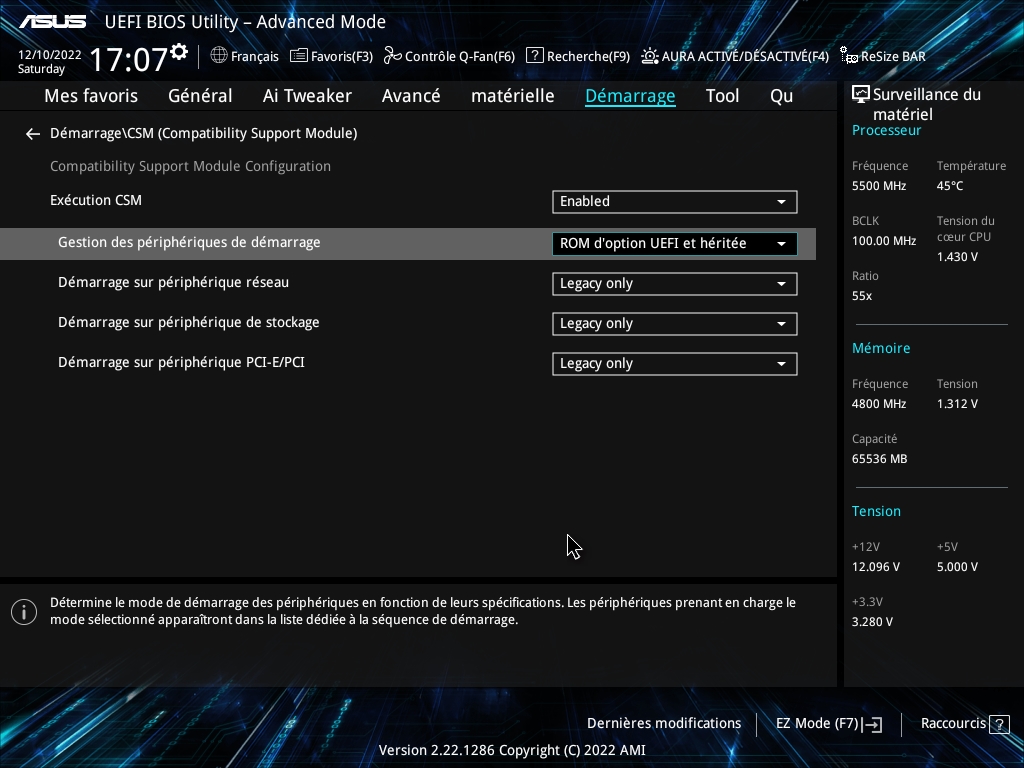Click AURA ACTIVÉ/DÉSACTIVÉ(F4) label
1024x768 pixels.
tap(745, 57)
